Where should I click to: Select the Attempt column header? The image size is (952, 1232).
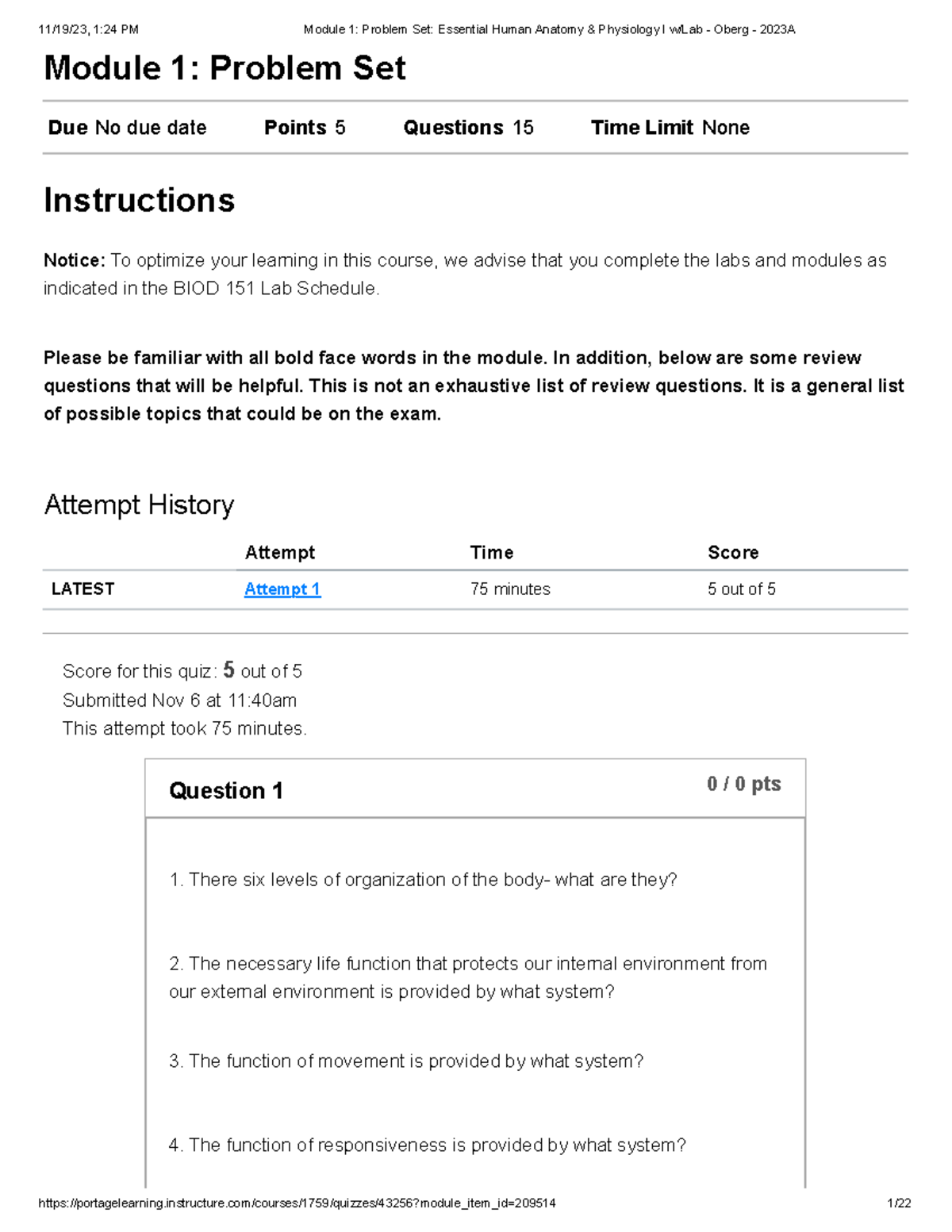pos(279,552)
